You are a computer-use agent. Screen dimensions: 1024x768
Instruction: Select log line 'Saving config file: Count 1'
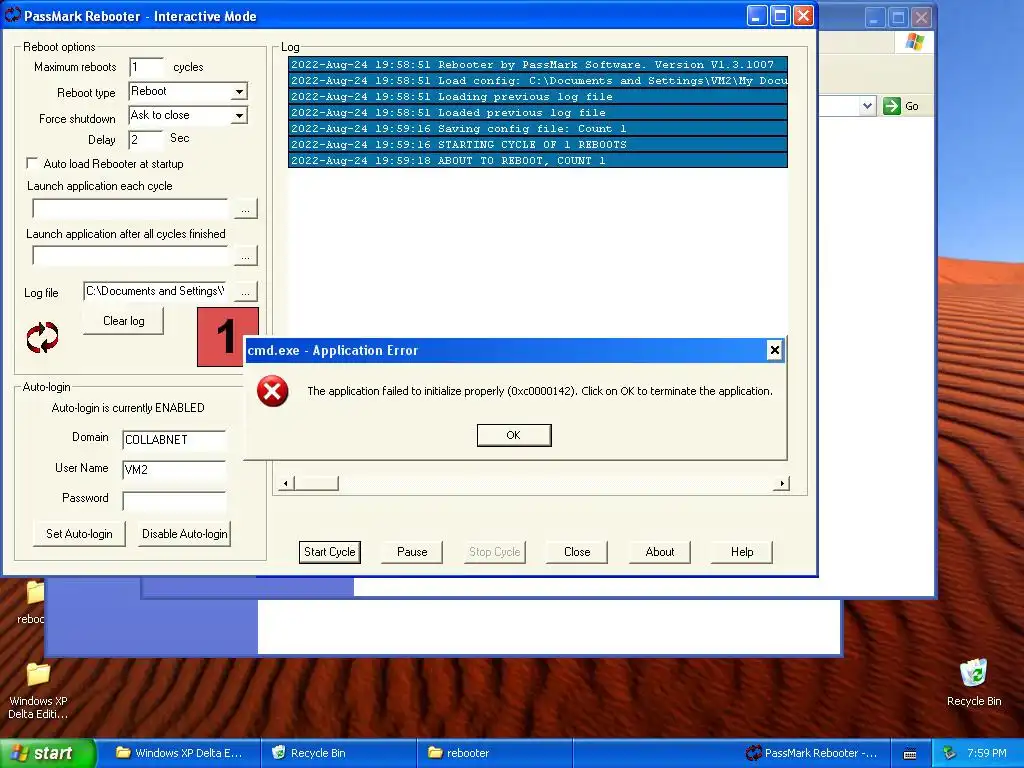pyautogui.click(x=537, y=129)
